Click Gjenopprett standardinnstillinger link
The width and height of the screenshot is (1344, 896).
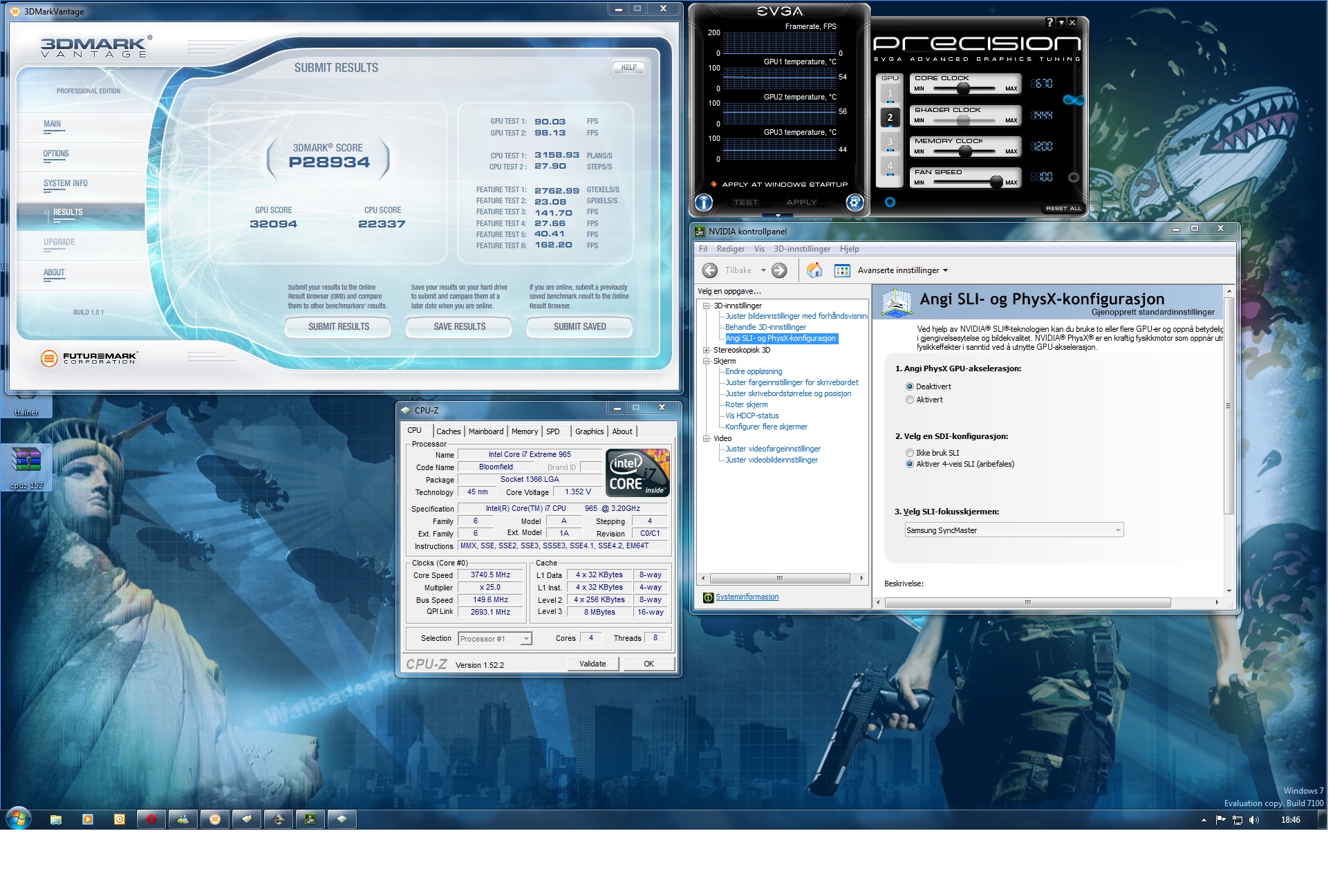(1152, 312)
